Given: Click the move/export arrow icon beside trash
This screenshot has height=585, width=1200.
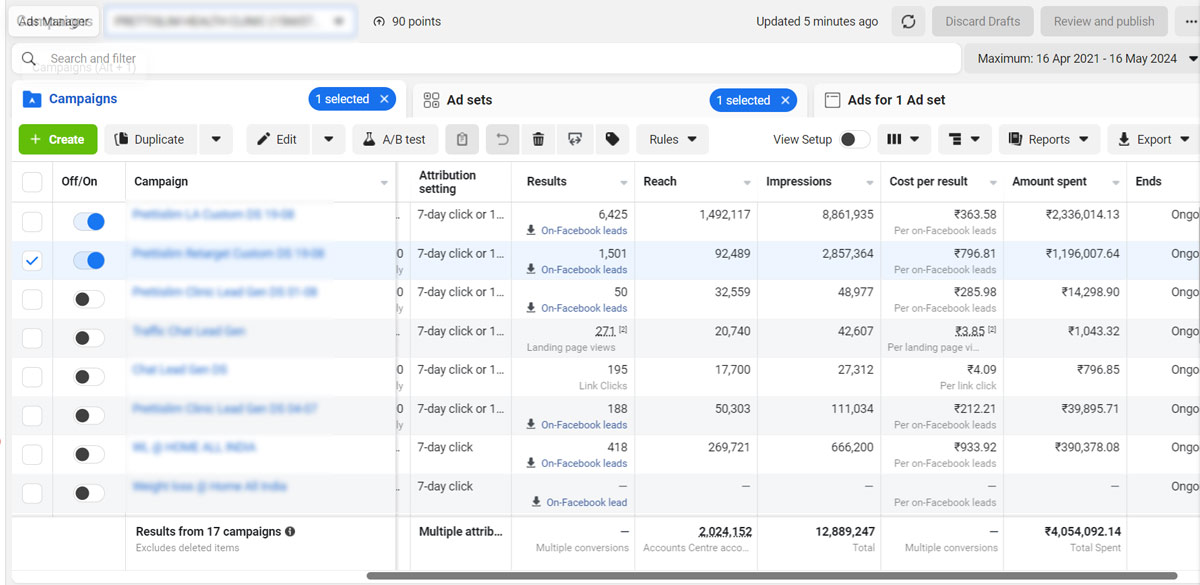Looking at the screenshot, I should coord(574,140).
